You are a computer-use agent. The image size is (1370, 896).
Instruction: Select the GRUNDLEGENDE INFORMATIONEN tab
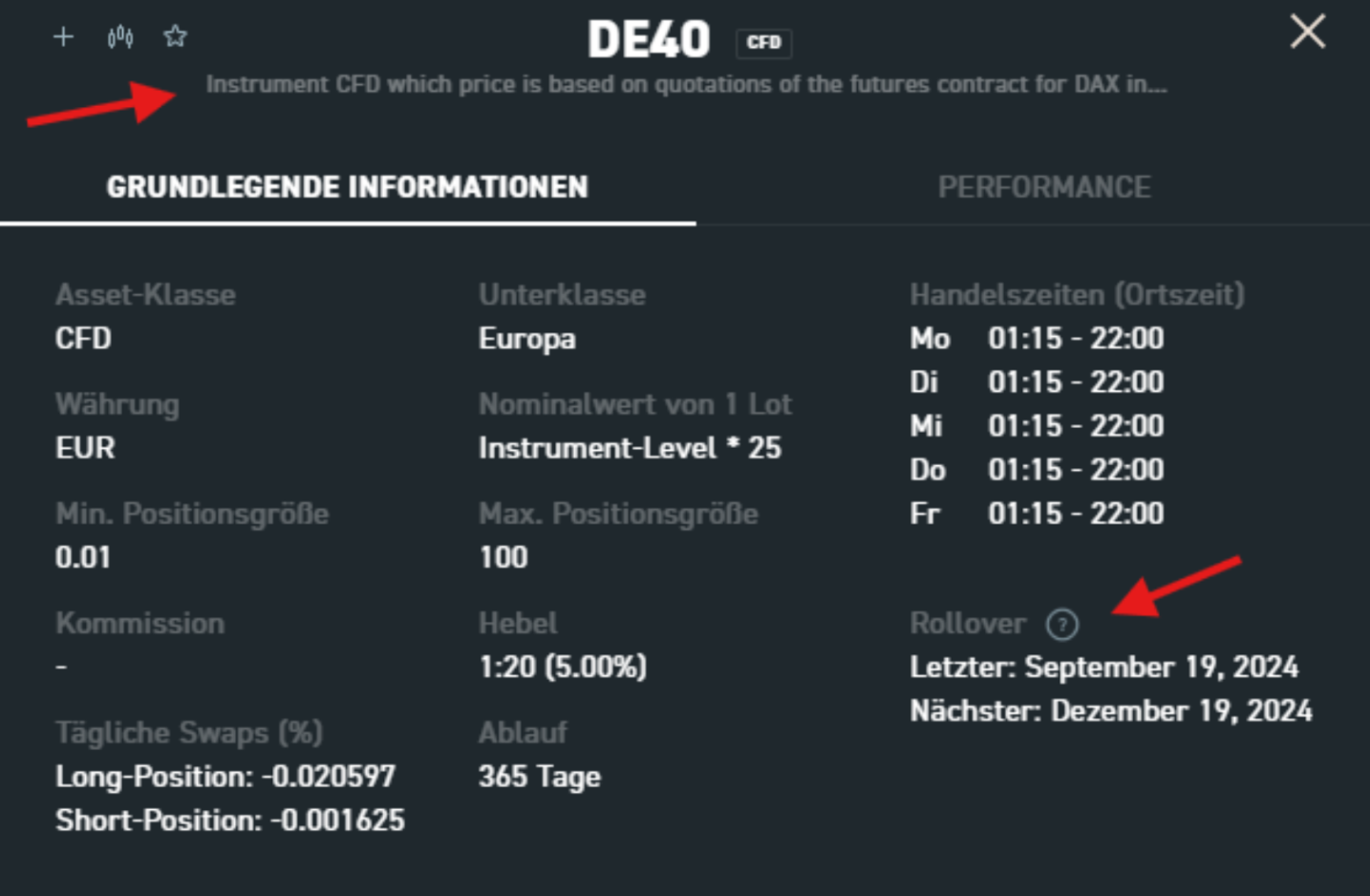[348, 187]
